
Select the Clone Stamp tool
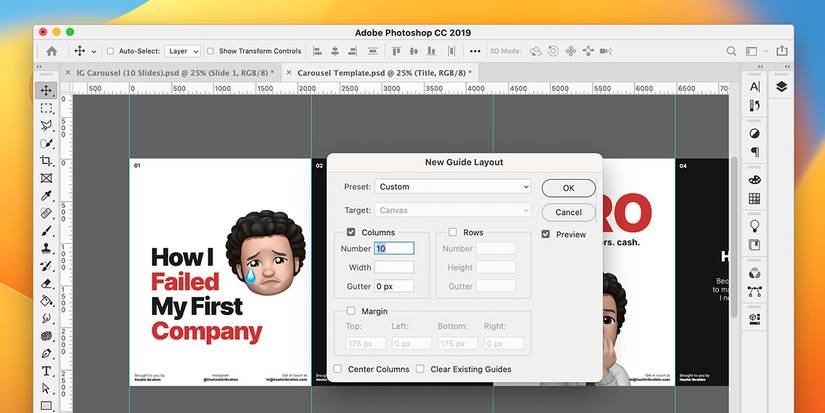[x=46, y=248]
